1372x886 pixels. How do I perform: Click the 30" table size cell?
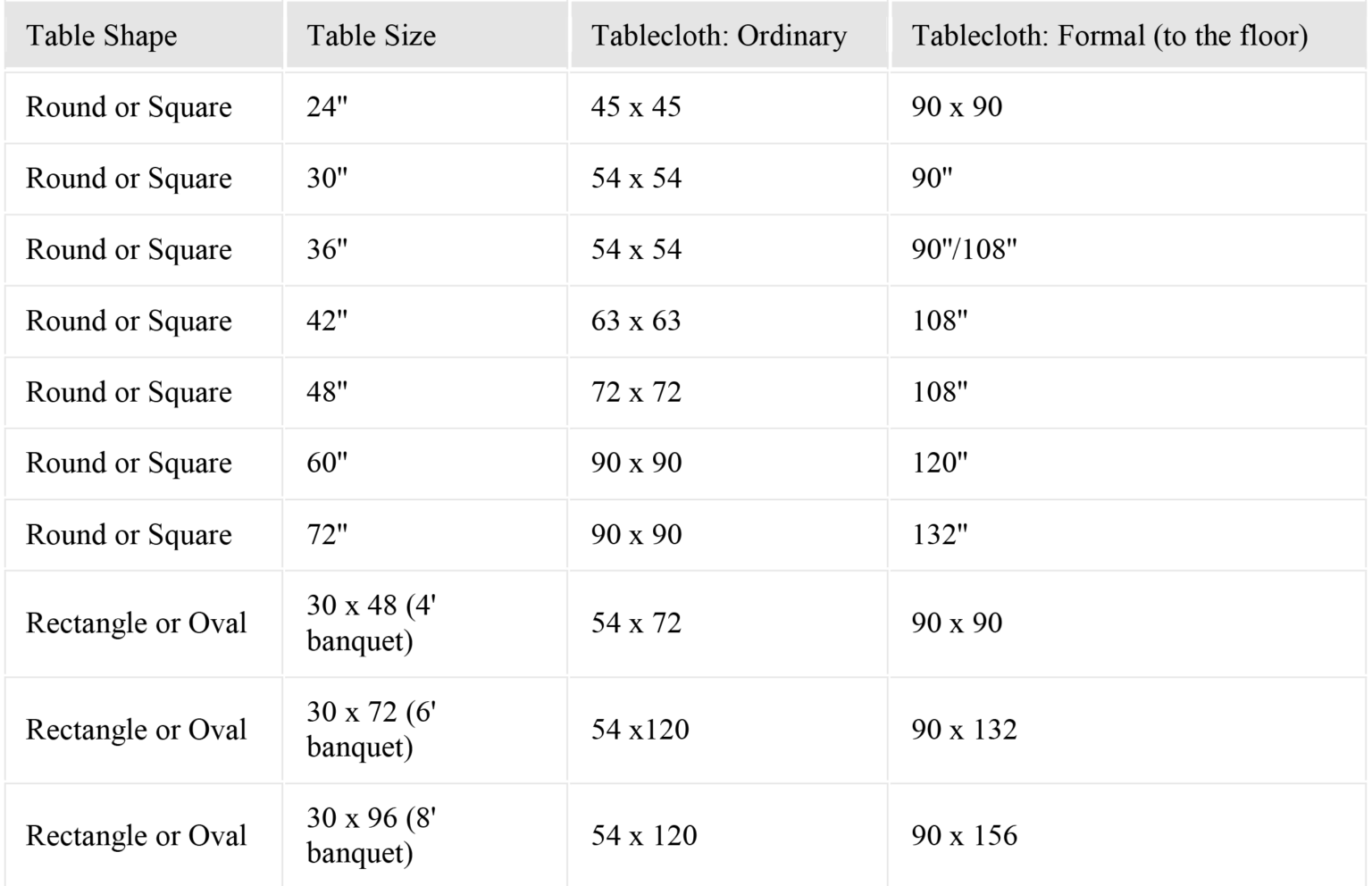[x=327, y=179]
